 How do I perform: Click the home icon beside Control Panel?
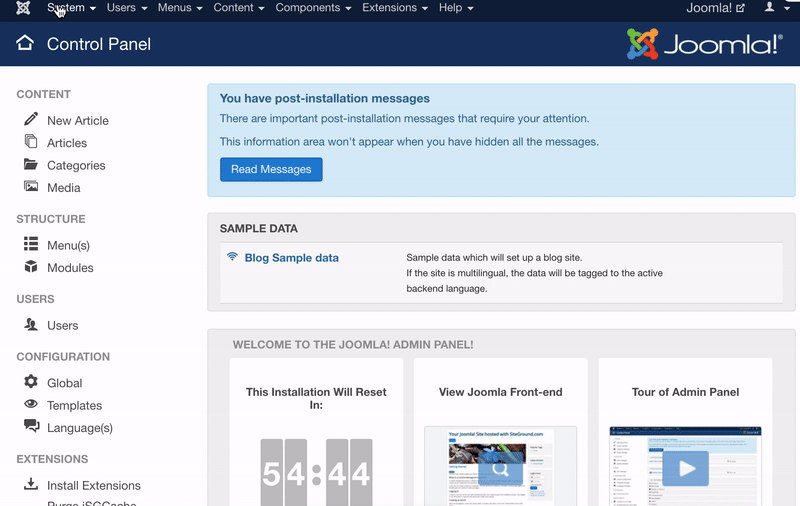(x=24, y=43)
